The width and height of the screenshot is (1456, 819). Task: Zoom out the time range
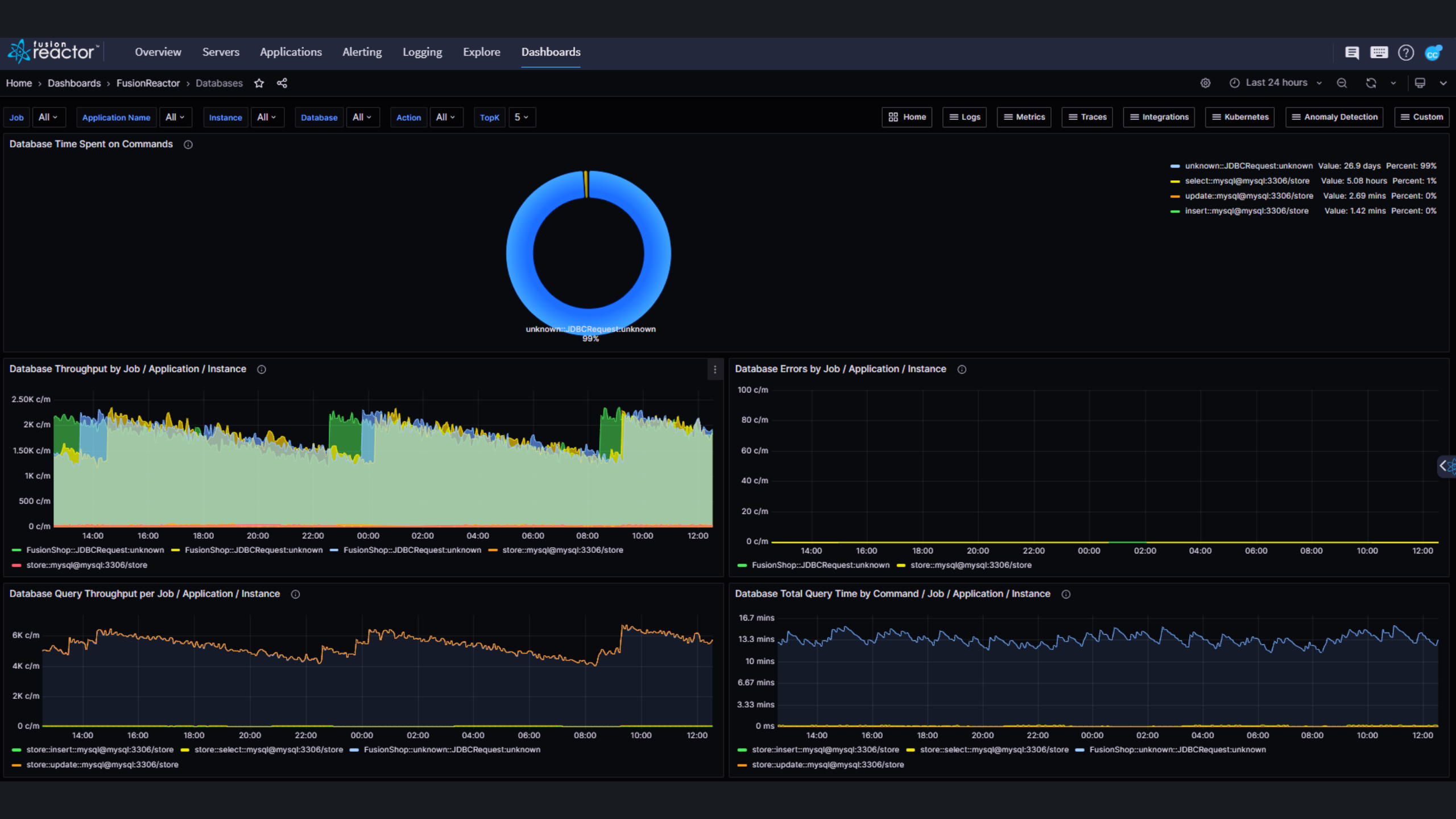(x=1342, y=83)
